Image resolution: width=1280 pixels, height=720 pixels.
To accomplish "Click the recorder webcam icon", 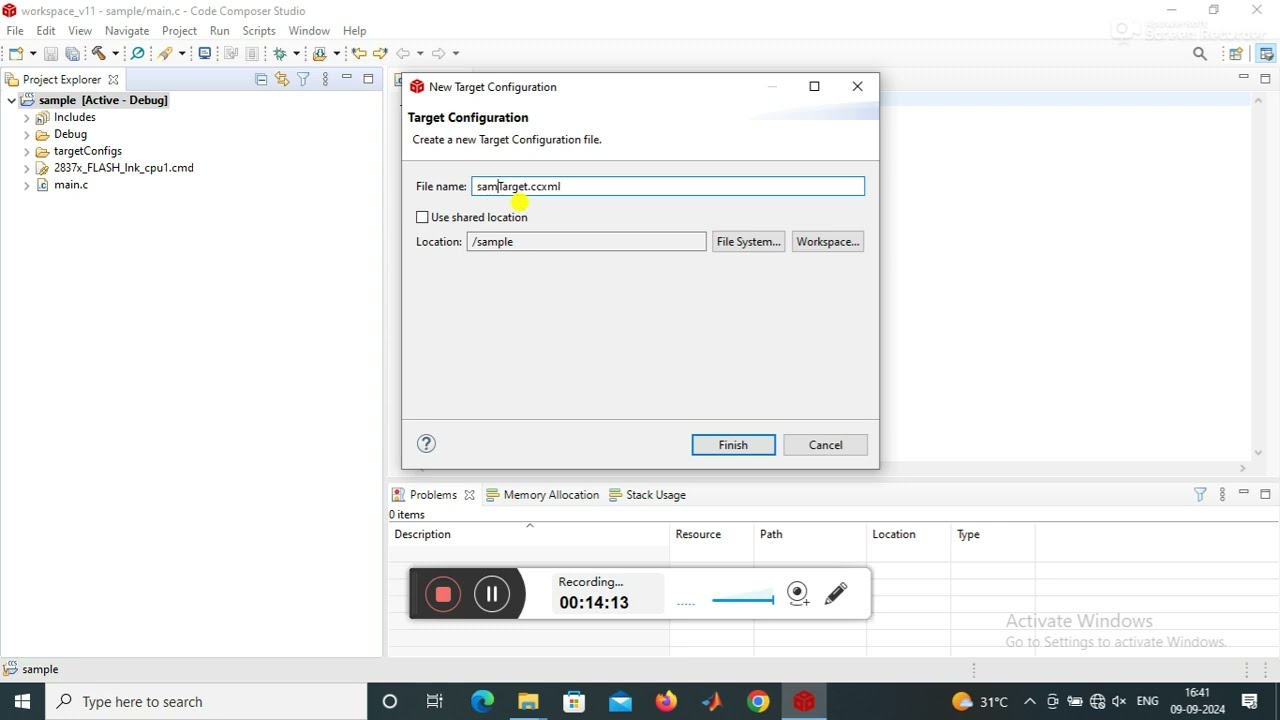I will pos(798,594).
